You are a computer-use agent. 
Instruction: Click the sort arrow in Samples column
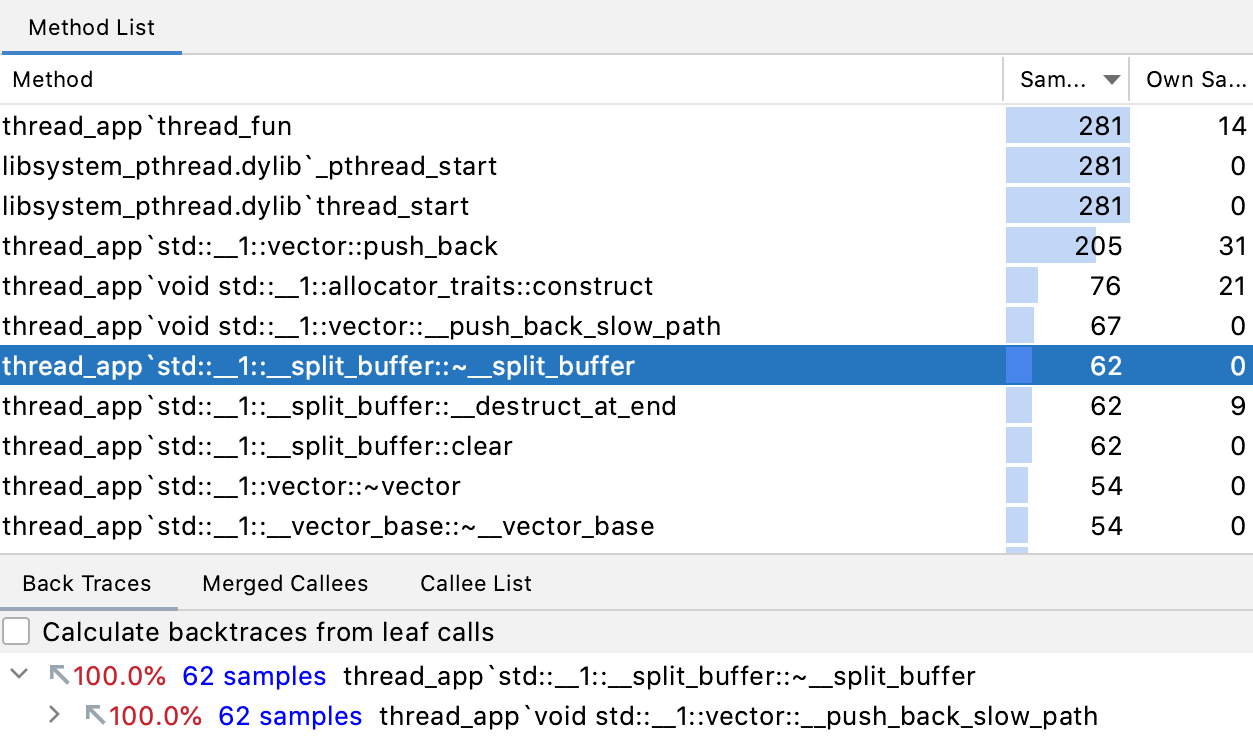coord(1111,81)
